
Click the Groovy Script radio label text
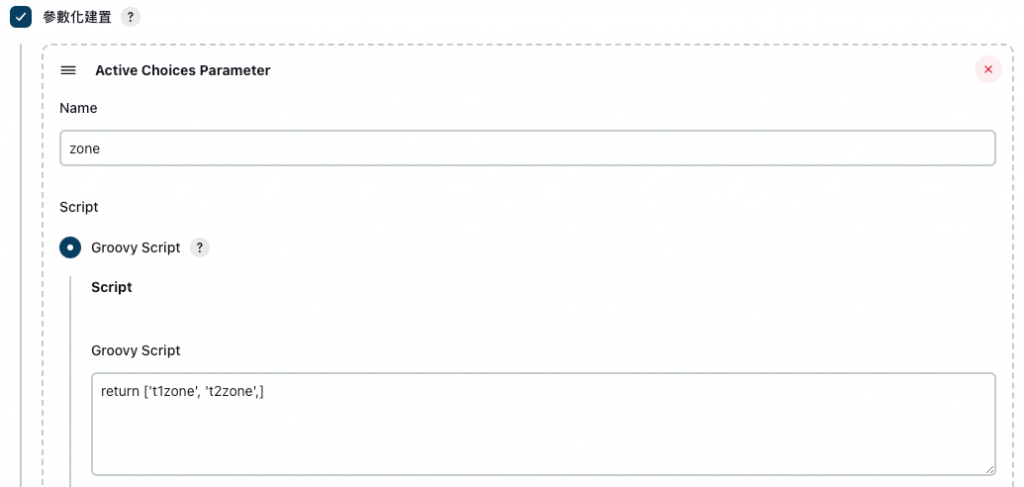[x=136, y=248]
